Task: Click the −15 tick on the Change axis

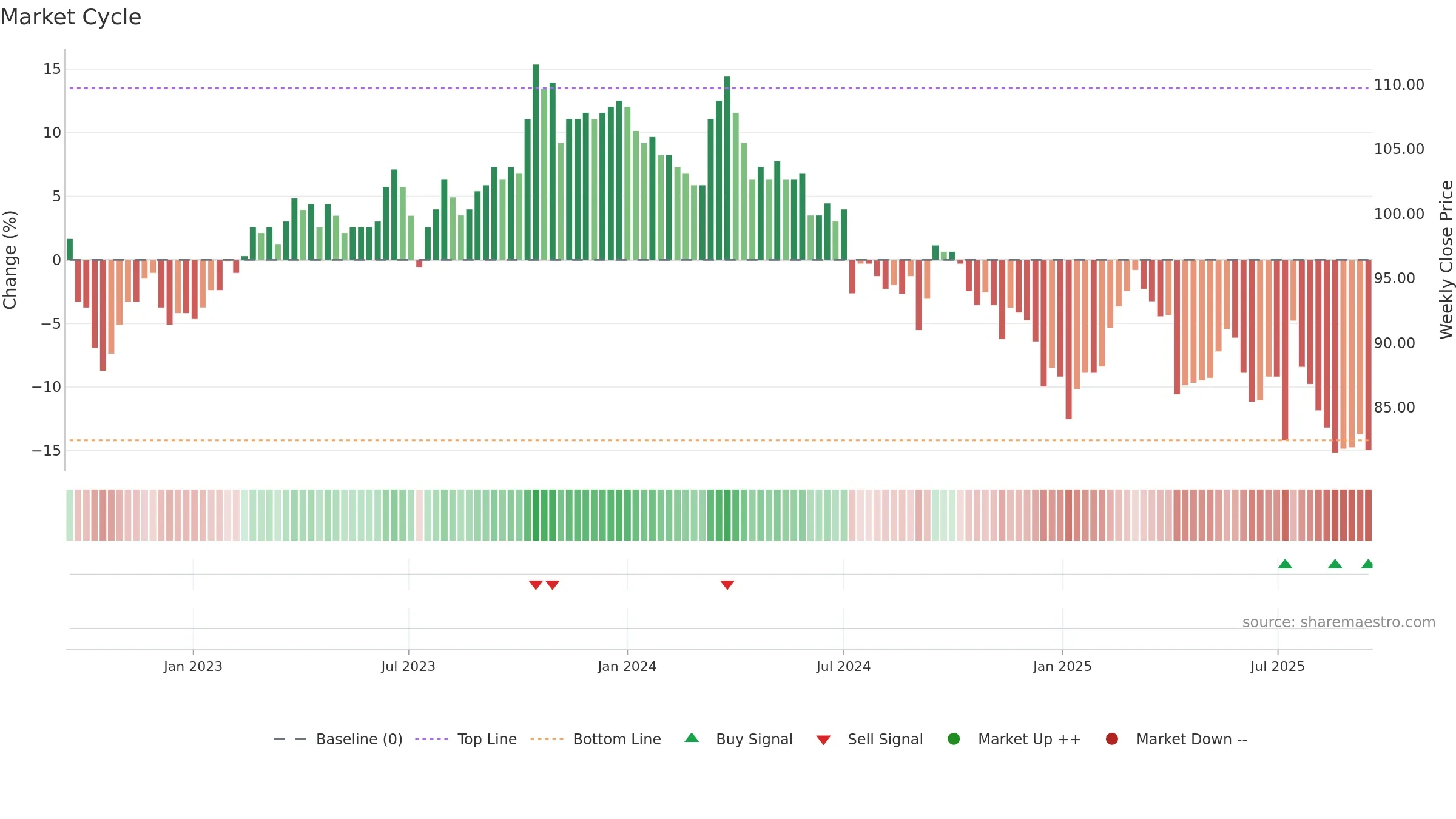Action: click(x=47, y=450)
